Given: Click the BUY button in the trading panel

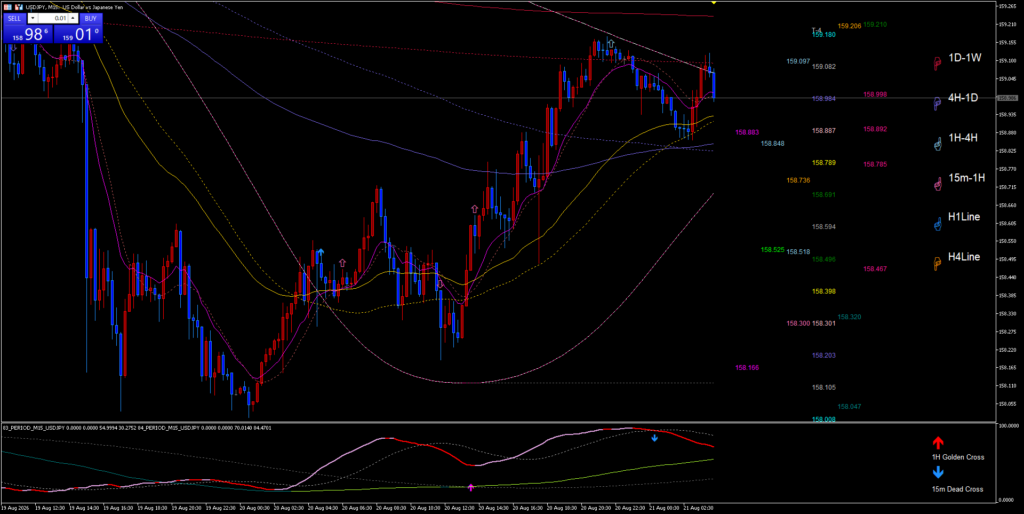Looking at the screenshot, I should (91, 18).
